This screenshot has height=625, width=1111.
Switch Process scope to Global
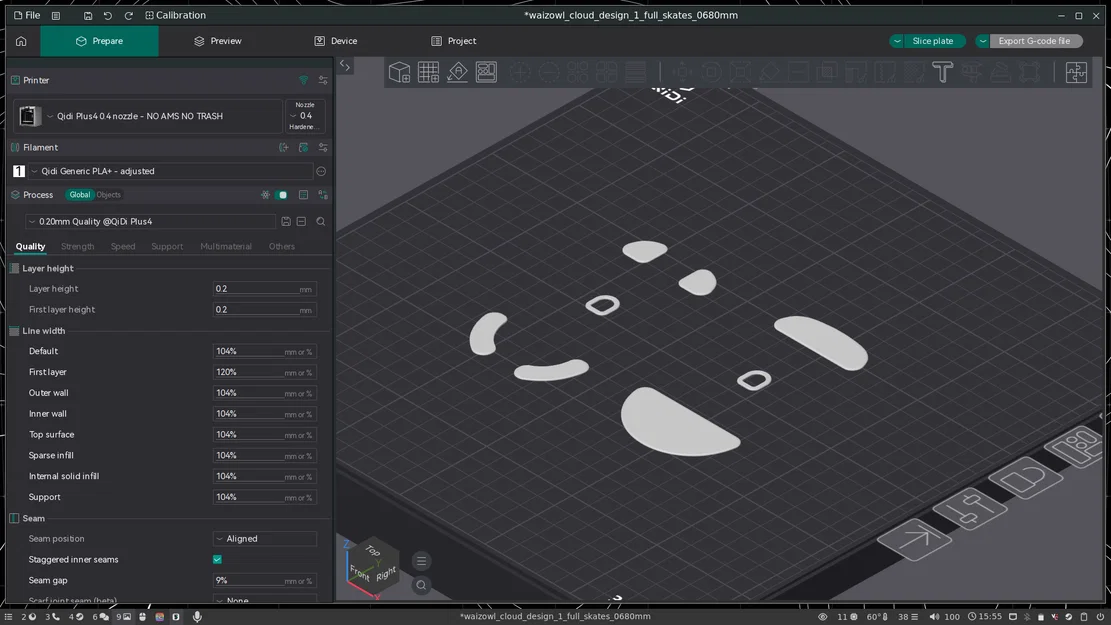coord(79,195)
